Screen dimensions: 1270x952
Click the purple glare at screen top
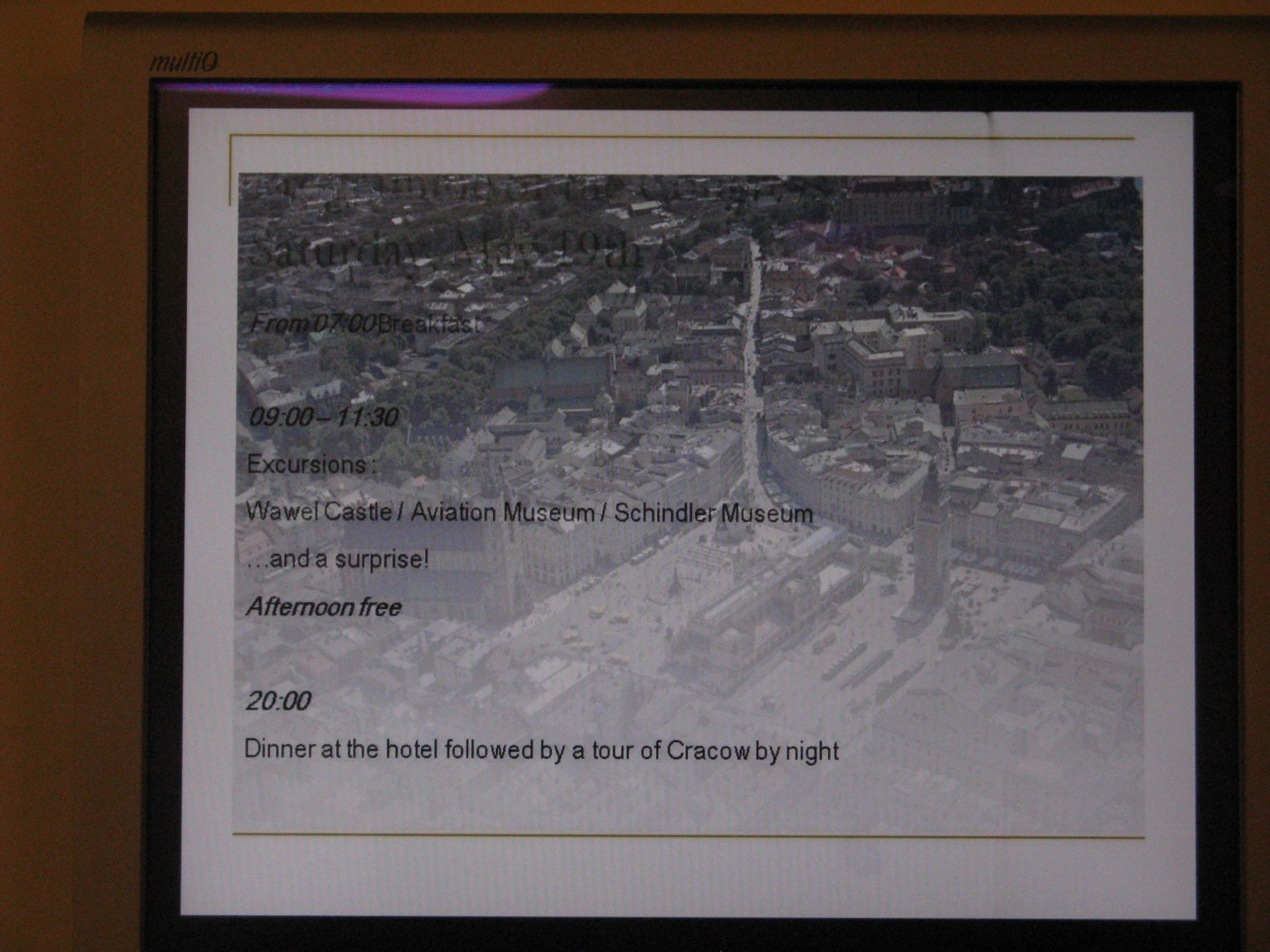click(370, 92)
